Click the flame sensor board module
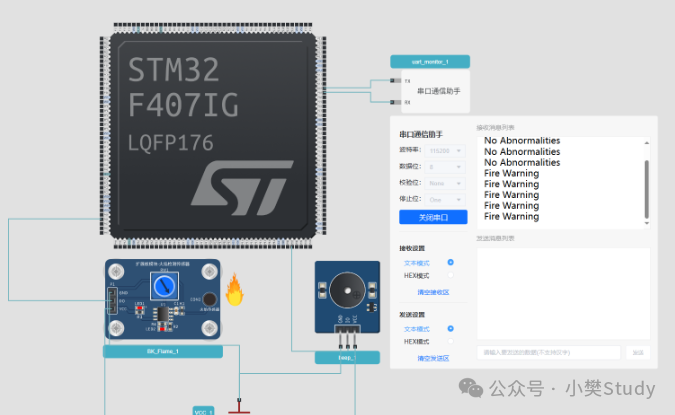Screen dimensions: 675x415 coord(163,299)
